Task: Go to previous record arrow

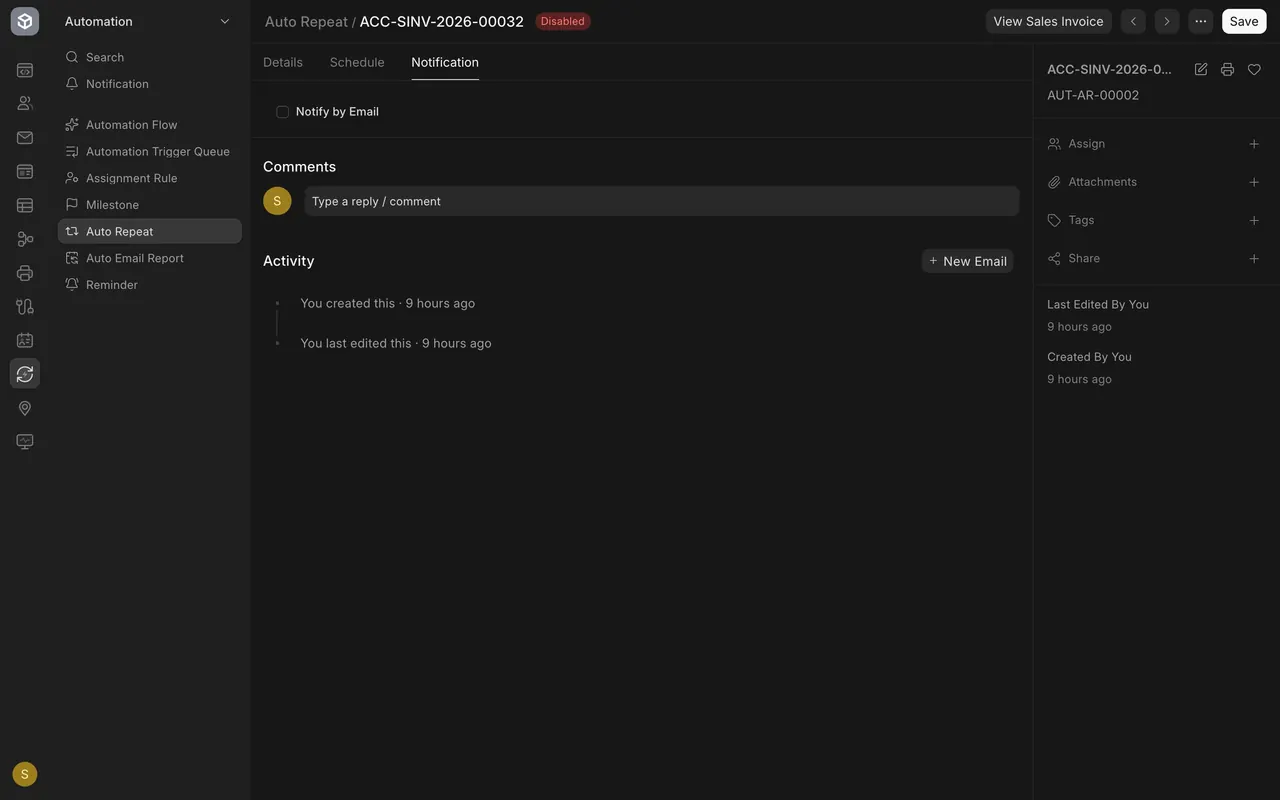Action: pos(1133,21)
